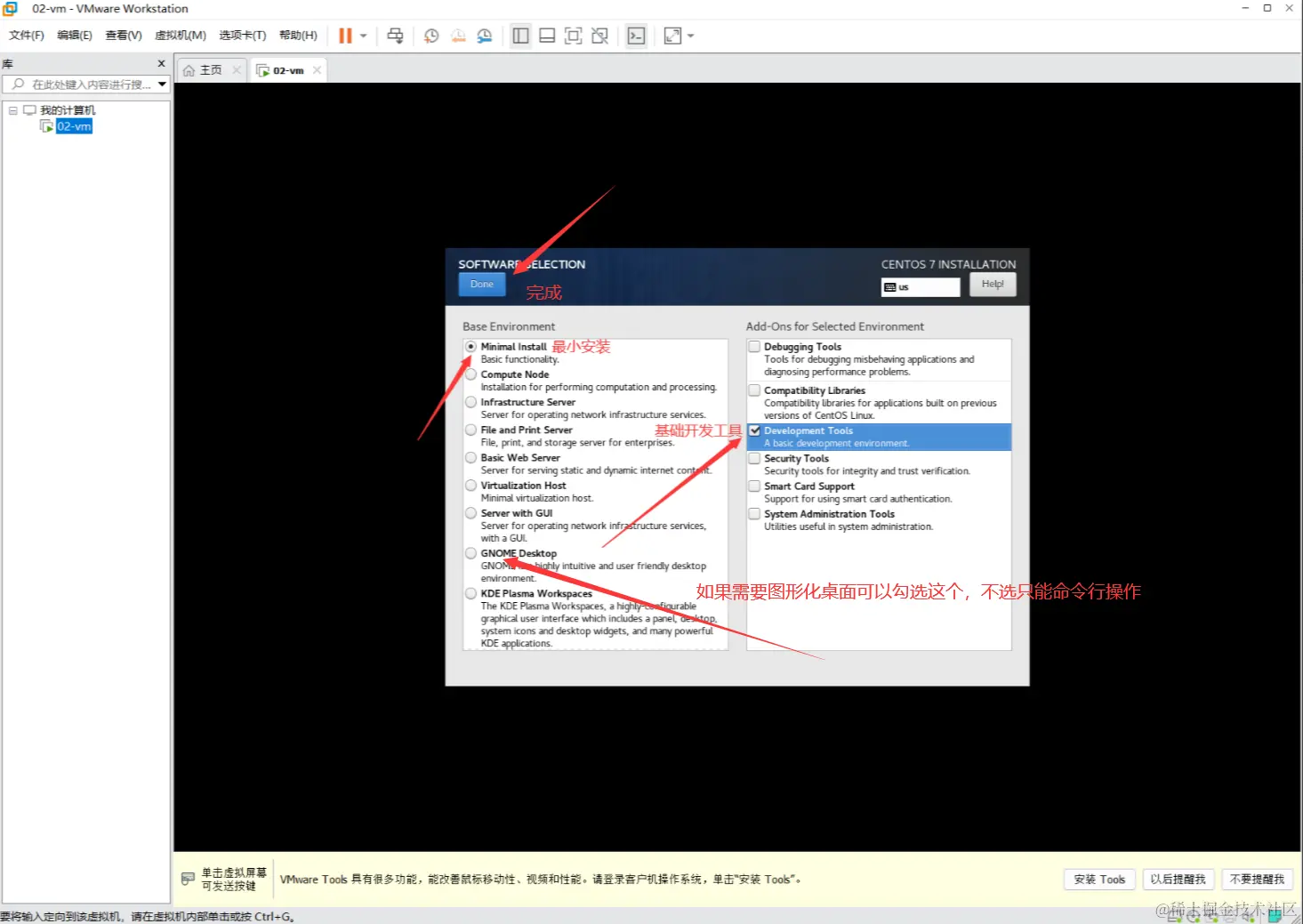Open the power options dropdown arrow
Viewport: 1303px width, 924px height.
[363, 36]
